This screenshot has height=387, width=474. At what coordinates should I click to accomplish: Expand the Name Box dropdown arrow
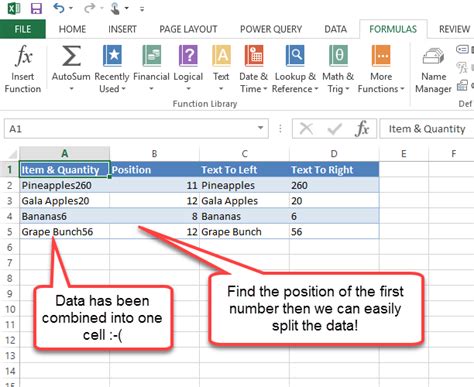[x=261, y=128]
